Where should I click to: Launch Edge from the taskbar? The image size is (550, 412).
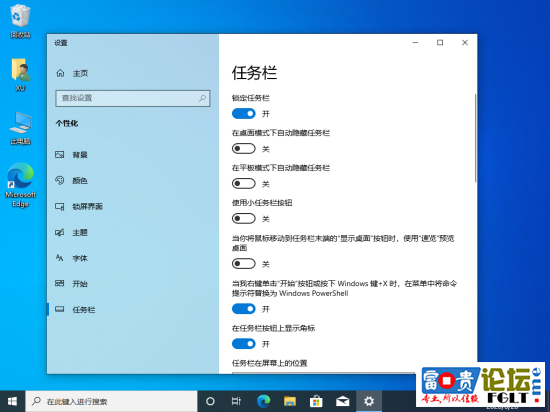[263, 401]
